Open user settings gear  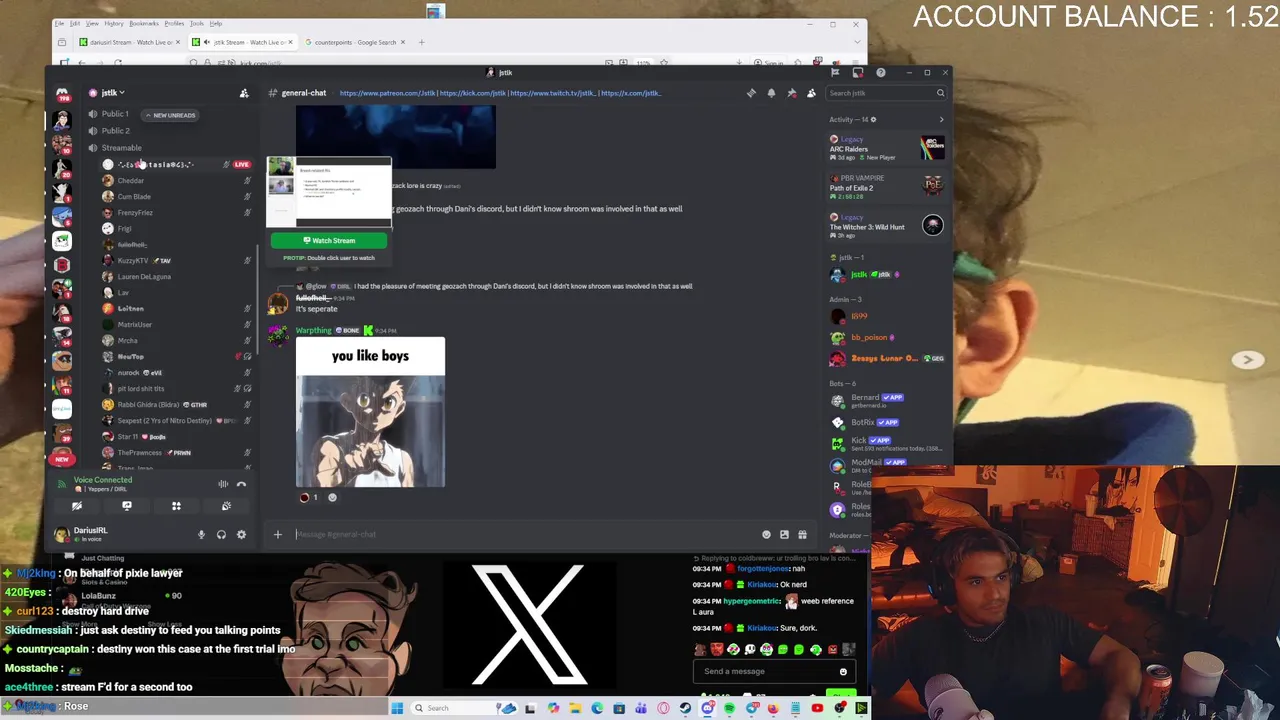(x=241, y=535)
